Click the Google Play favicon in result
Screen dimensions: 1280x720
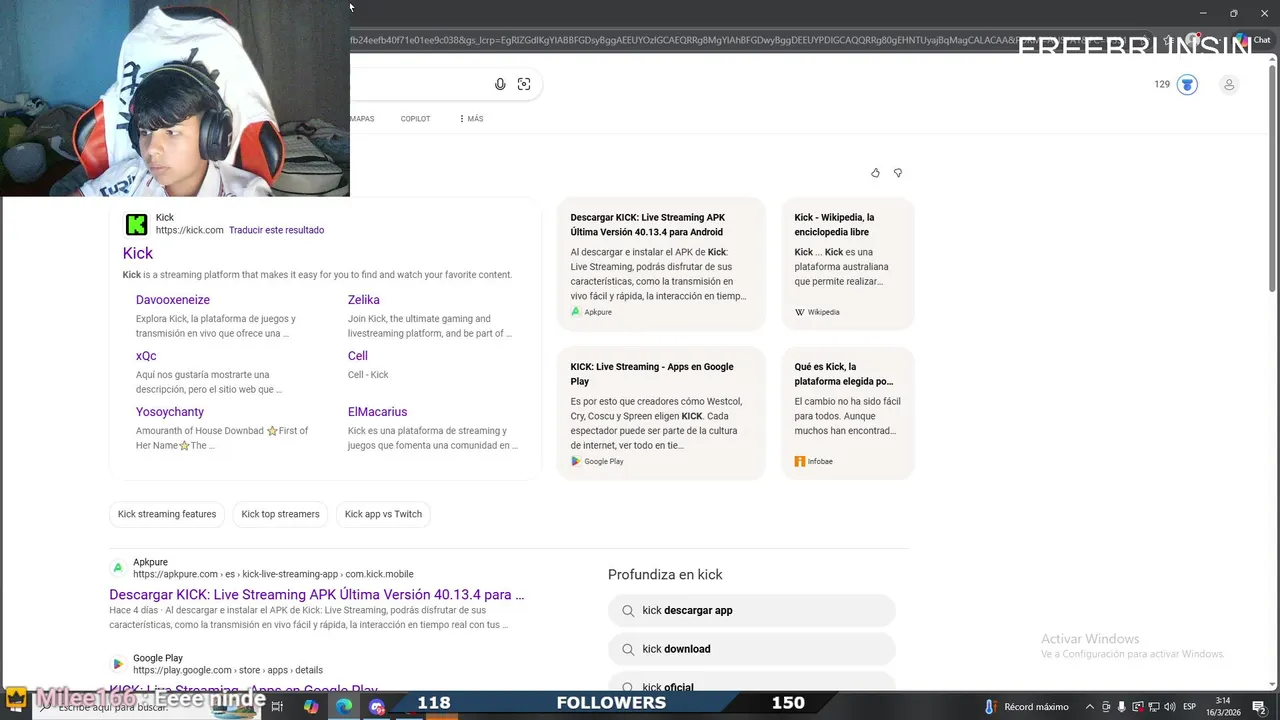point(118,664)
